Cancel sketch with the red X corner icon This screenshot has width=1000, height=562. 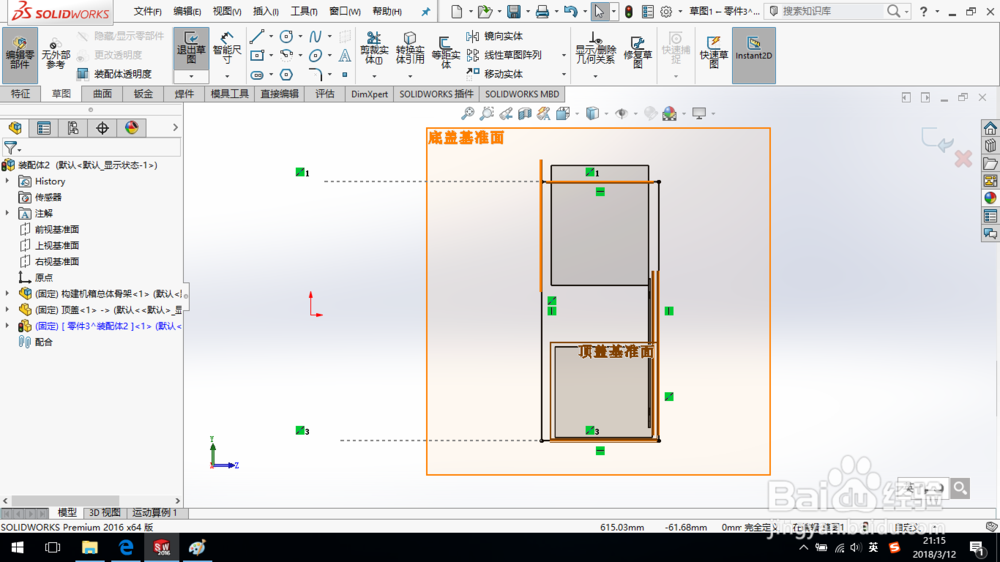coord(963,159)
